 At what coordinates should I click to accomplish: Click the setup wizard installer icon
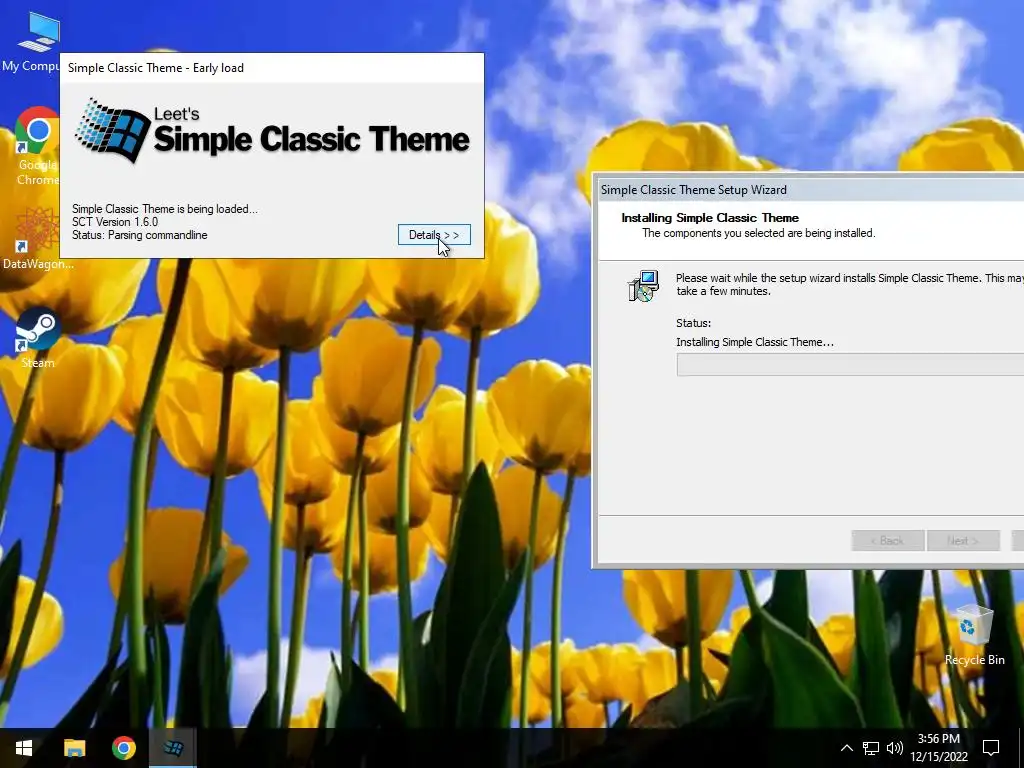coord(644,286)
